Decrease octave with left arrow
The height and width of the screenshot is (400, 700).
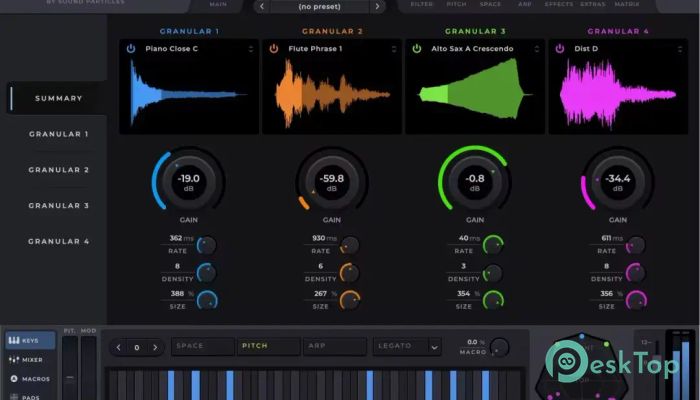(118, 347)
